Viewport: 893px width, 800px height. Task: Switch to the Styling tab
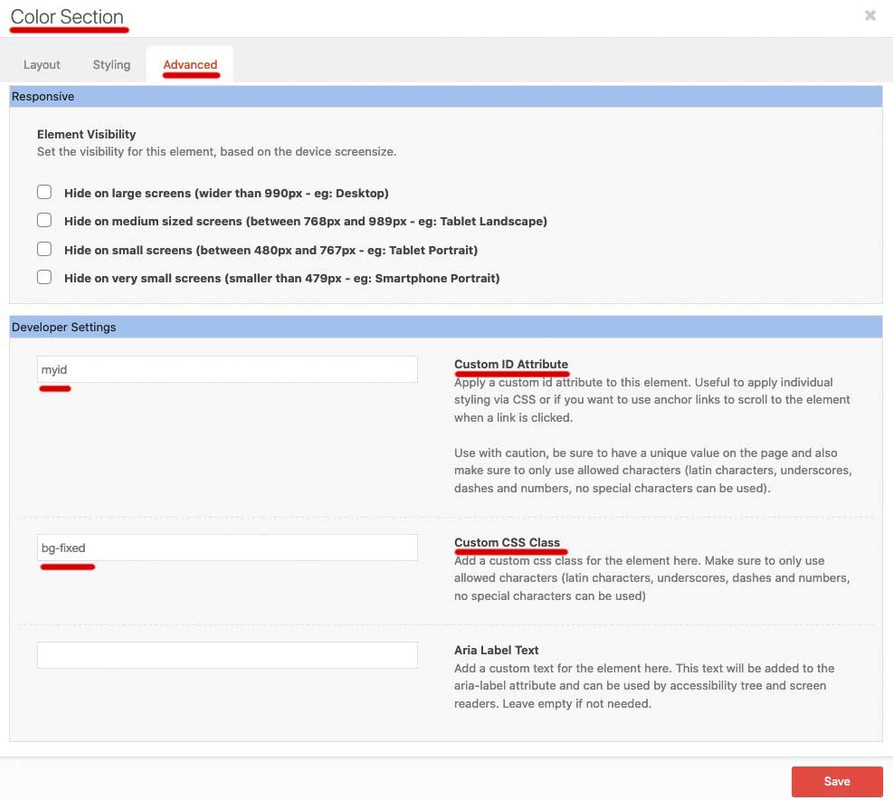(x=112, y=64)
